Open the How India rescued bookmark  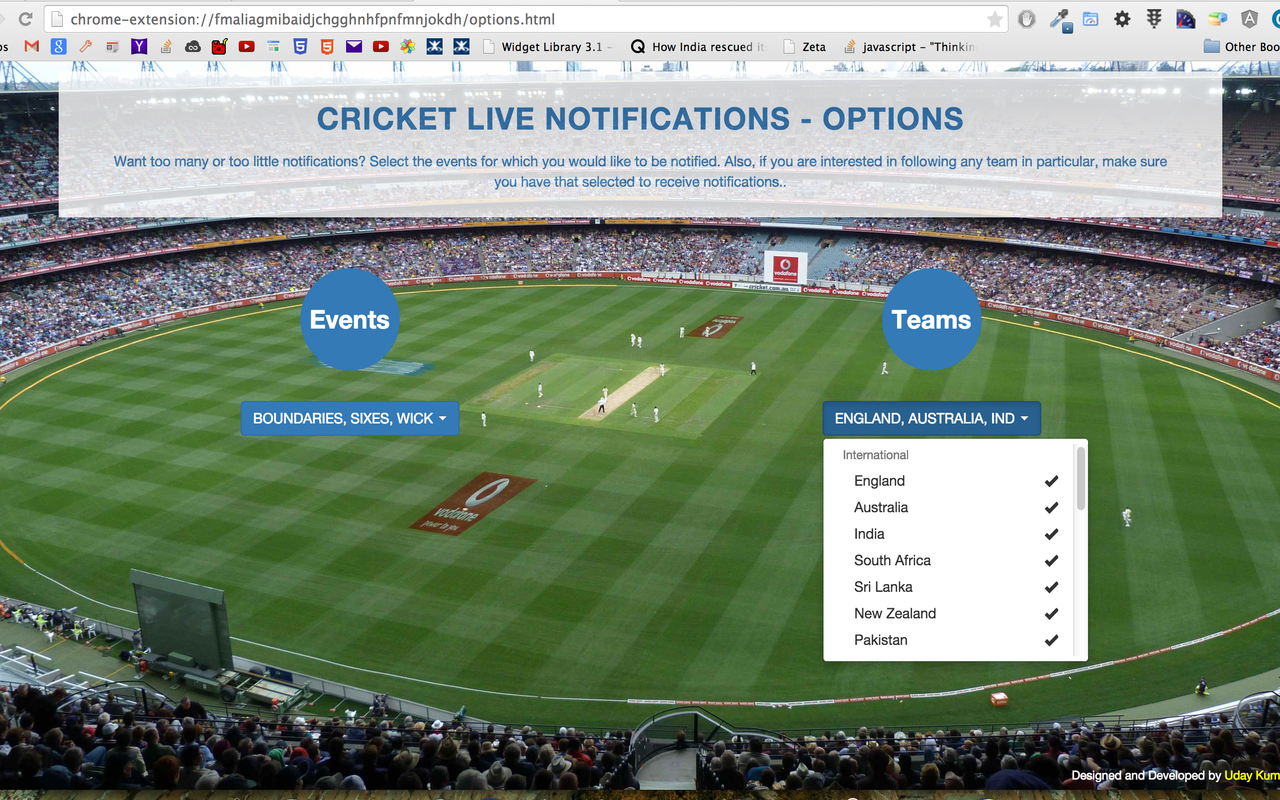point(700,46)
